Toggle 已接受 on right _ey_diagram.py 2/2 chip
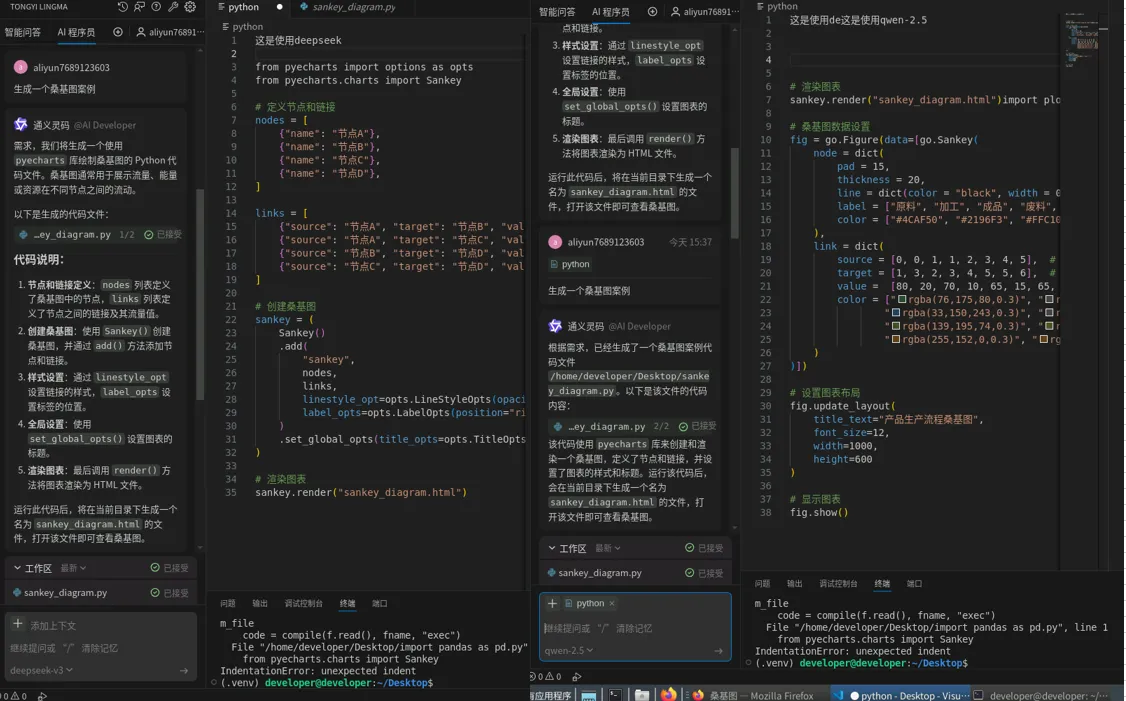The image size is (1126, 701). tap(697, 426)
